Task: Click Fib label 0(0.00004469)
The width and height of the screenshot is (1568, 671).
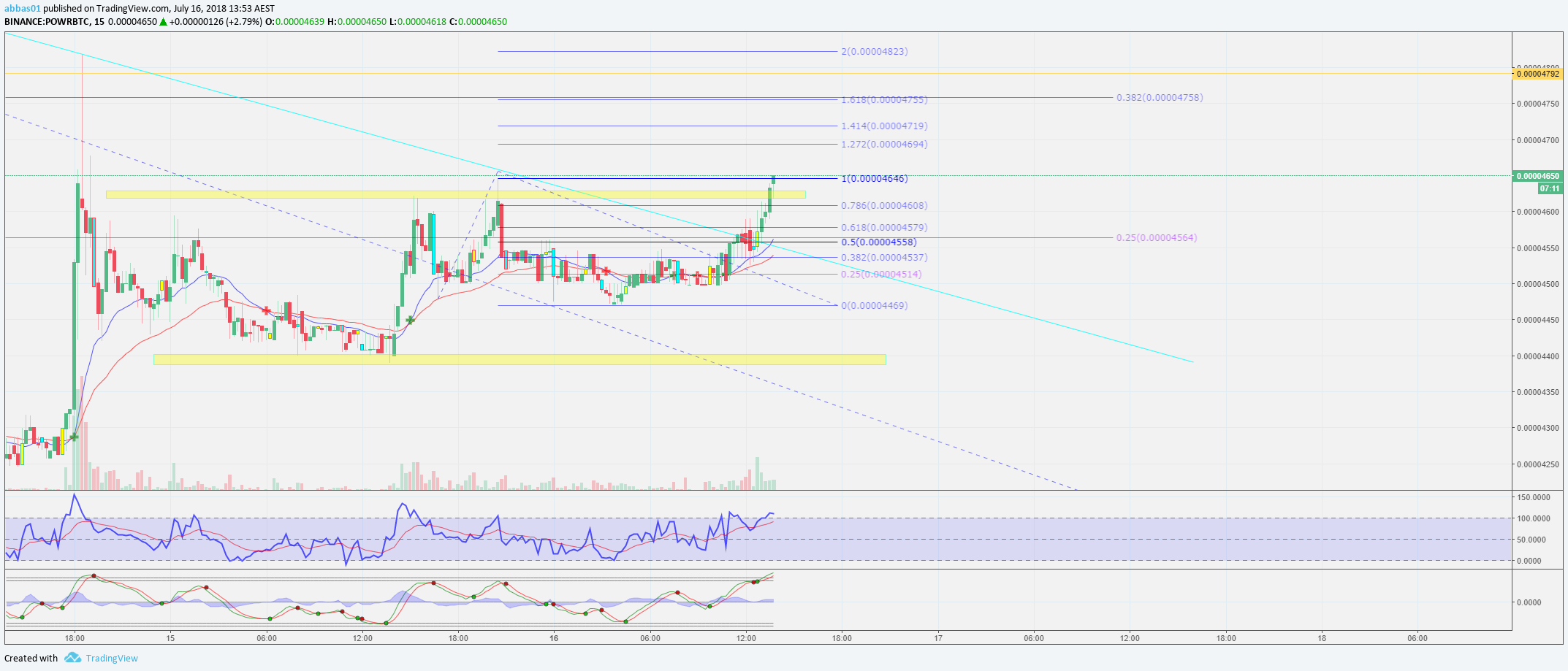Action: [875, 306]
